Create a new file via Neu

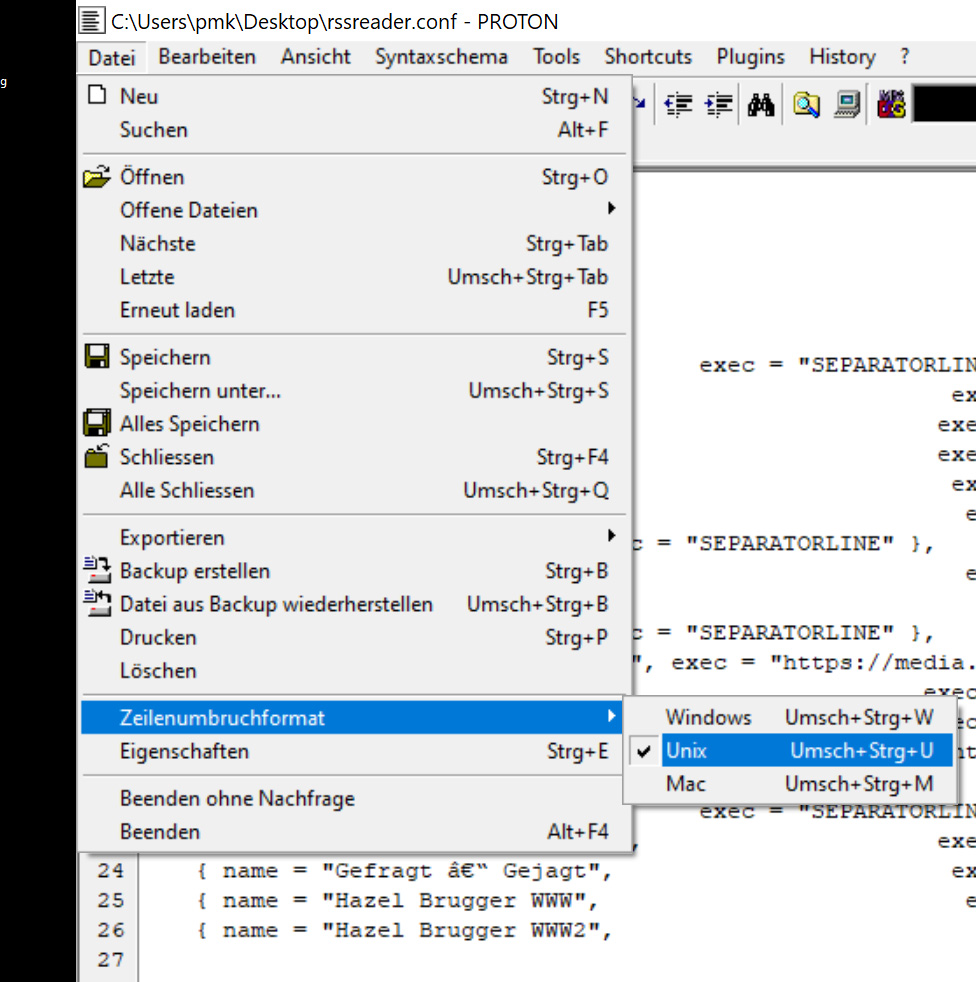click(x=139, y=97)
